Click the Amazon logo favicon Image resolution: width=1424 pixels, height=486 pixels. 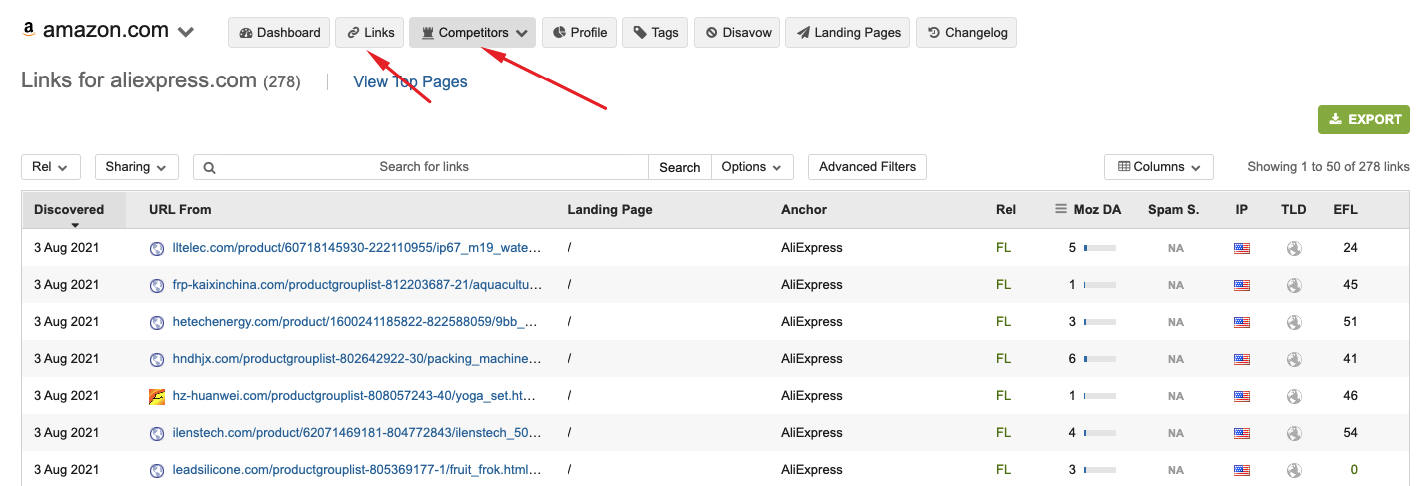(x=30, y=31)
